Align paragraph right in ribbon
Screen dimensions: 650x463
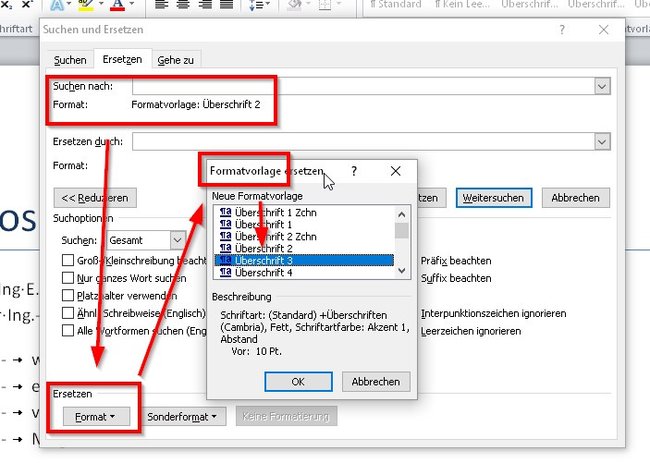205,5
